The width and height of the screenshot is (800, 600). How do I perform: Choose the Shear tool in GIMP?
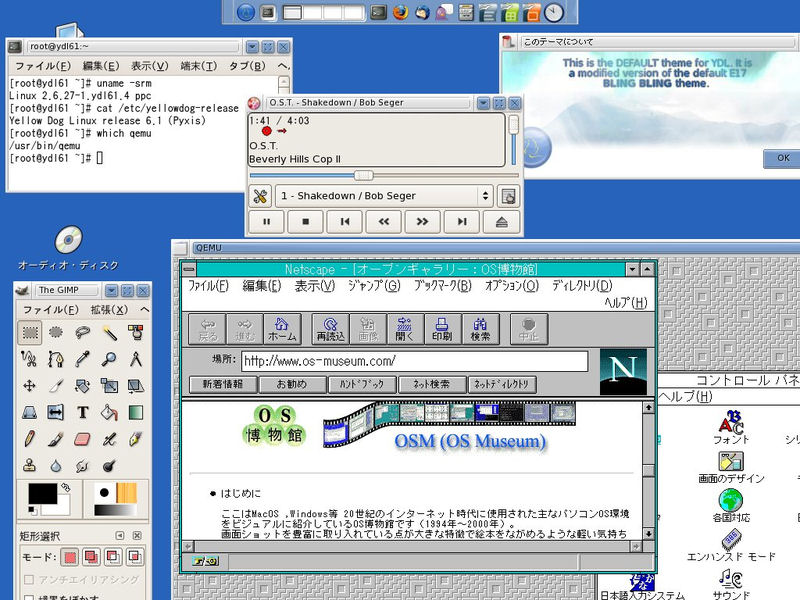point(136,386)
